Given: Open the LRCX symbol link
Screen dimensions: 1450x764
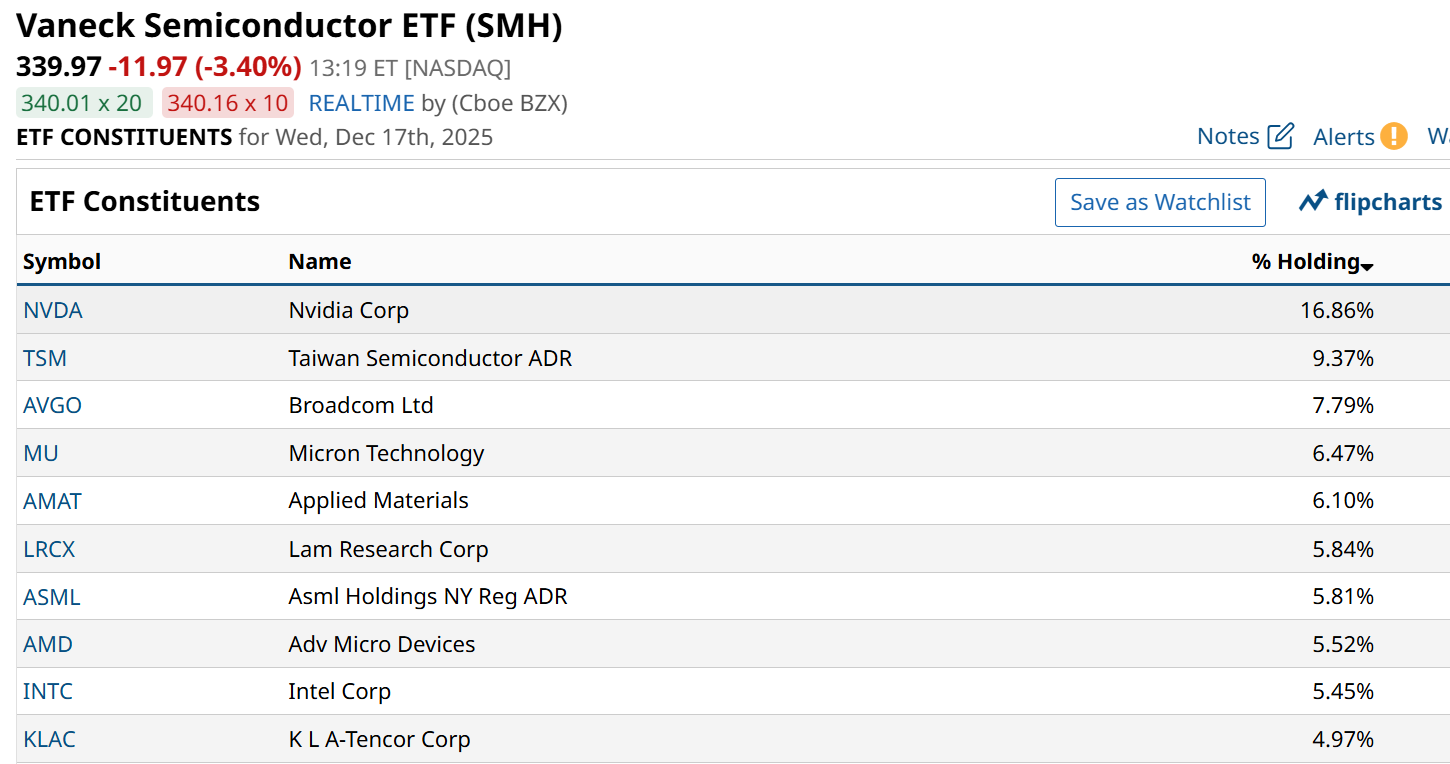Looking at the screenshot, I should [49, 549].
